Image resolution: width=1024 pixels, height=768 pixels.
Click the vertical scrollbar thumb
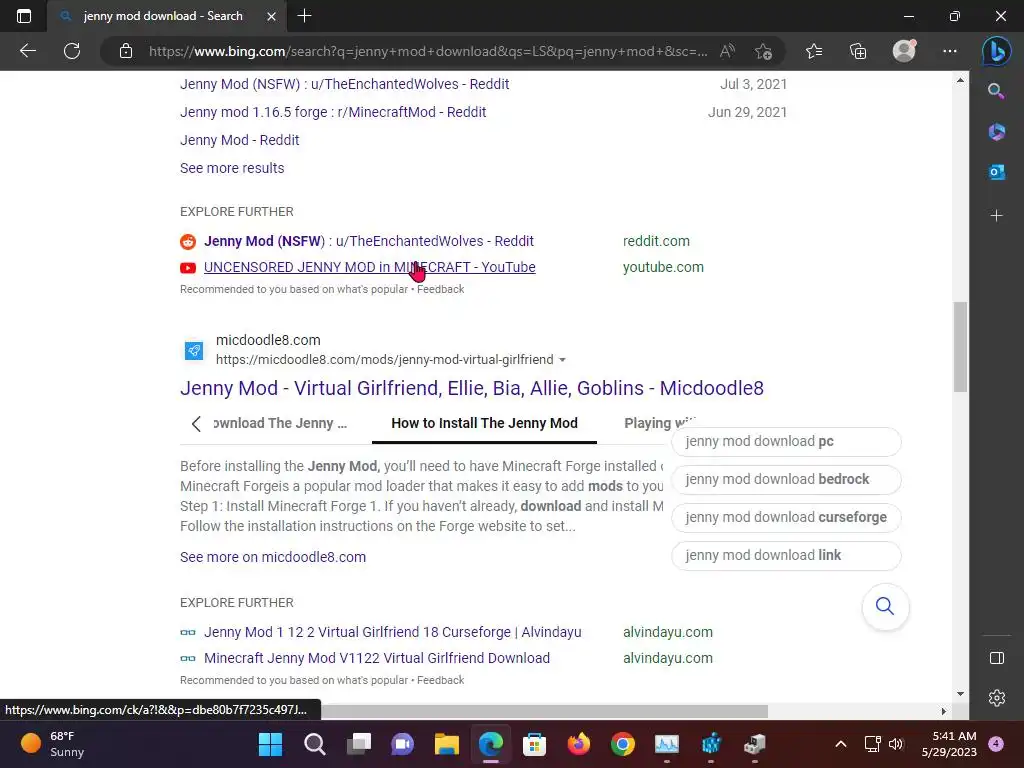point(960,346)
